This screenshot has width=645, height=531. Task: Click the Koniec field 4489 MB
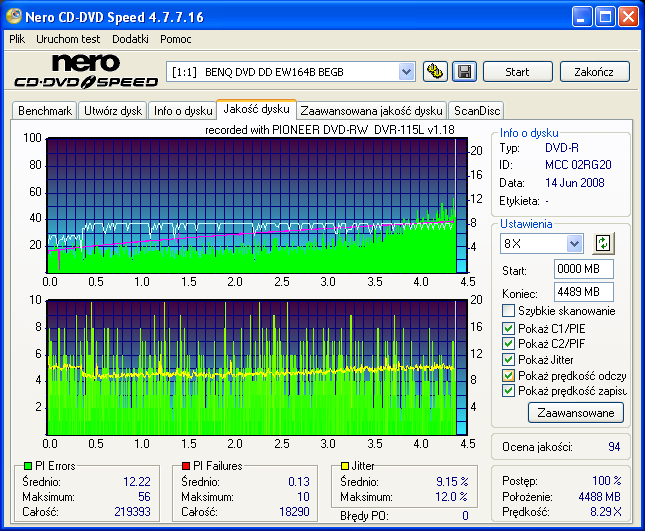click(x=583, y=292)
